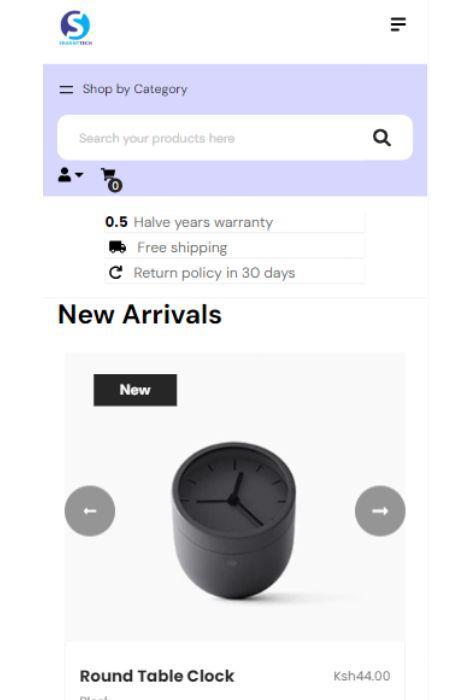This screenshot has width=466, height=700.
Task: Open the hamburger menu at top right
Action: (398, 24)
